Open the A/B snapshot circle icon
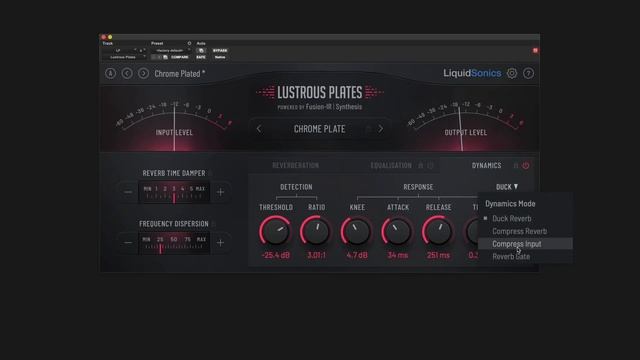640x360 pixels. click(x=111, y=73)
